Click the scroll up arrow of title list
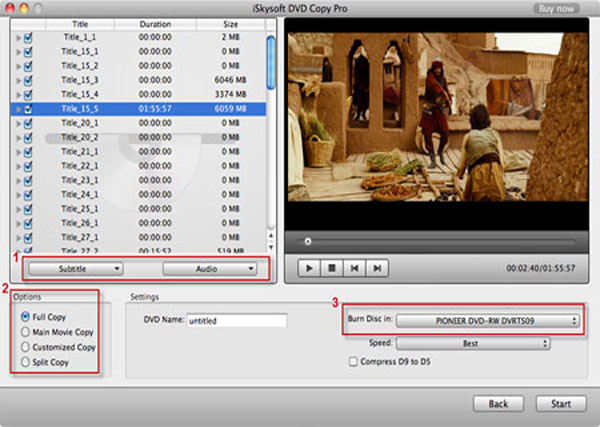The height and width of the screenshot is (427, 600). click(x=271, y=236)
